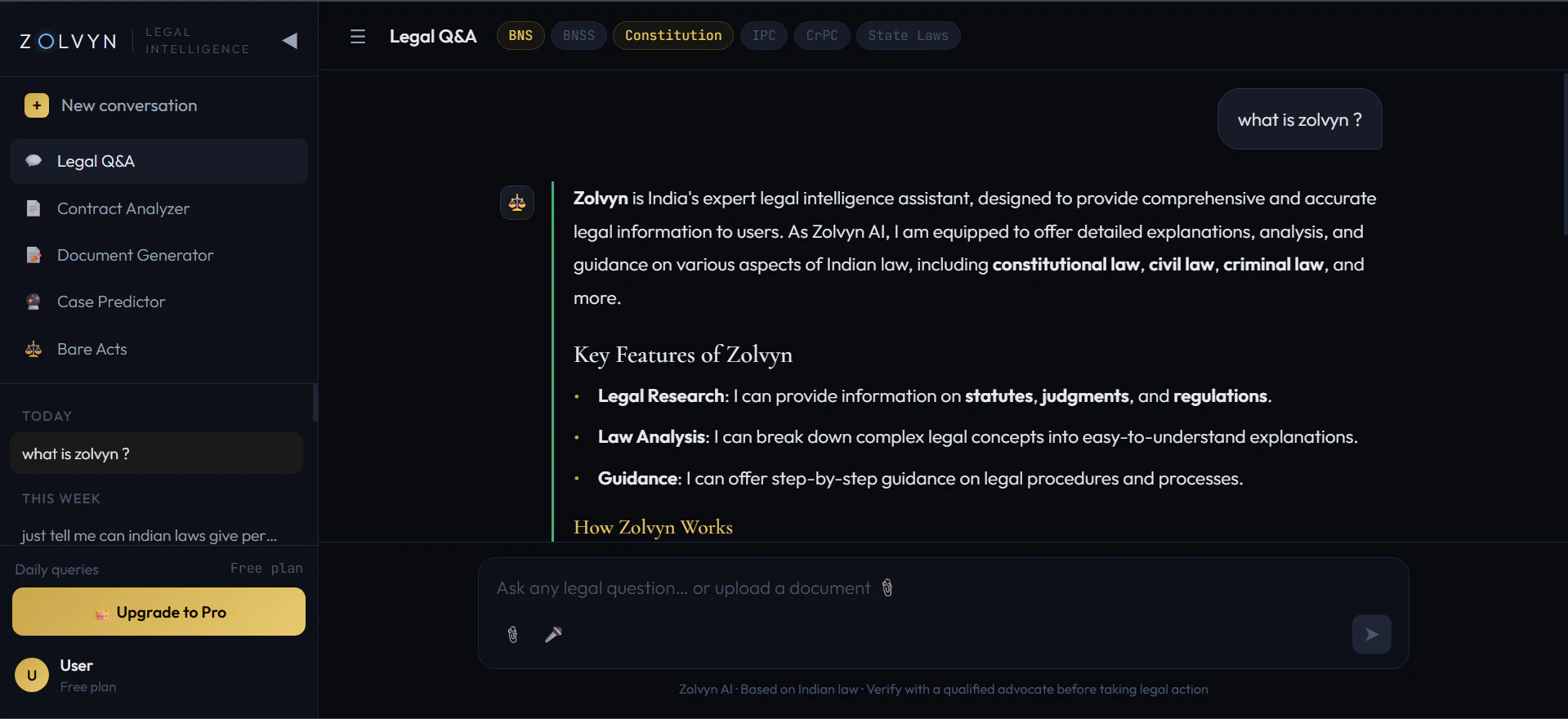
Task: Toggle the State Laws filter chip
Action: [x=908, y=35]
